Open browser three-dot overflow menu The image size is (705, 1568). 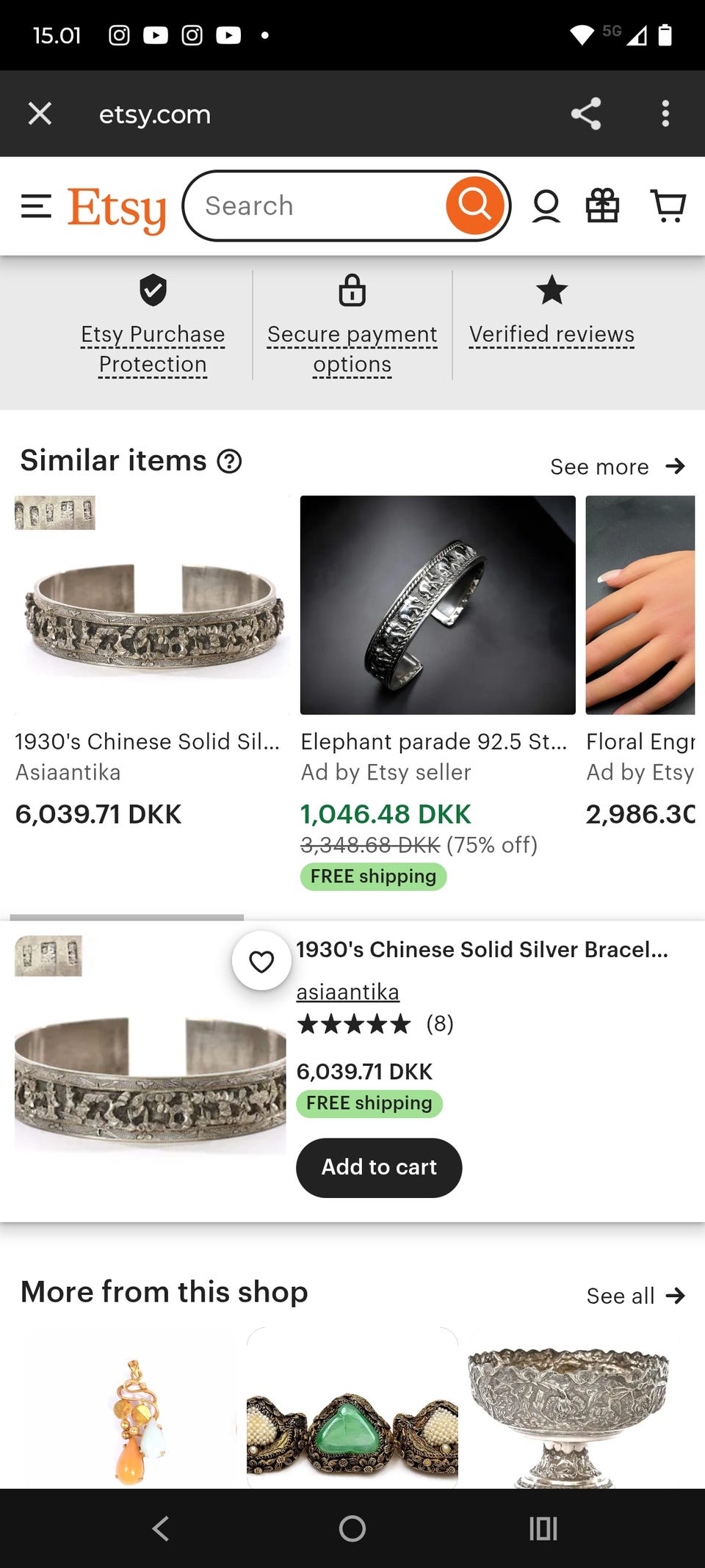665,114
